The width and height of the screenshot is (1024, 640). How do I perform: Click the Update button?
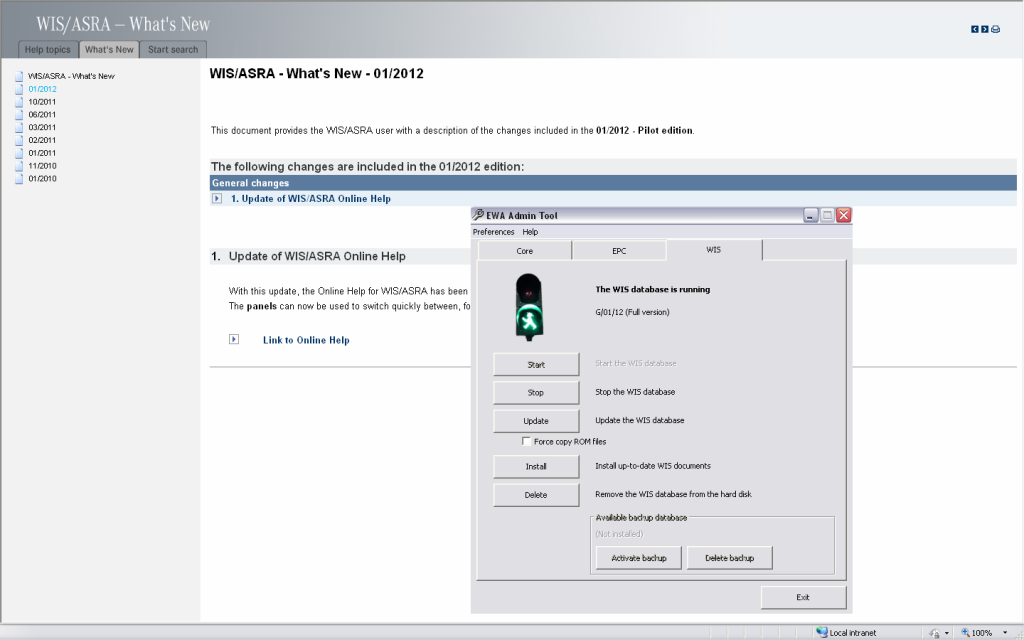[x=536, y=421]
